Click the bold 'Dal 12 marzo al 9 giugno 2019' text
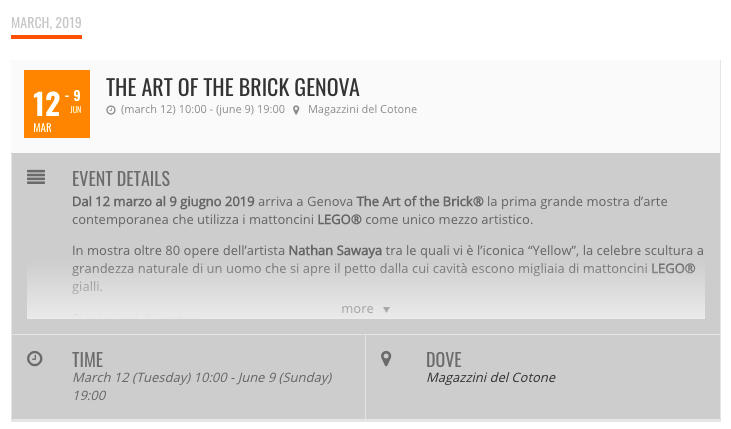The image size is (731, 429). coord(163,202)
